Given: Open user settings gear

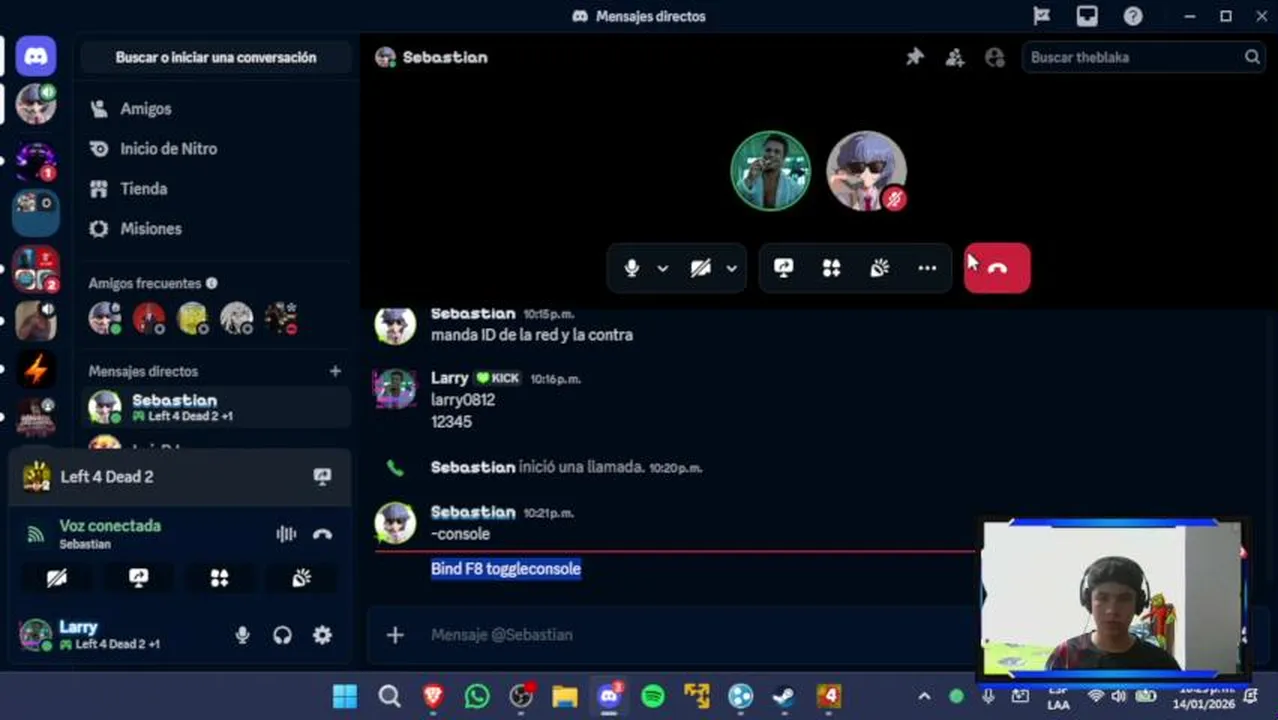Looking at the screenshot, I should coord(322,635).
